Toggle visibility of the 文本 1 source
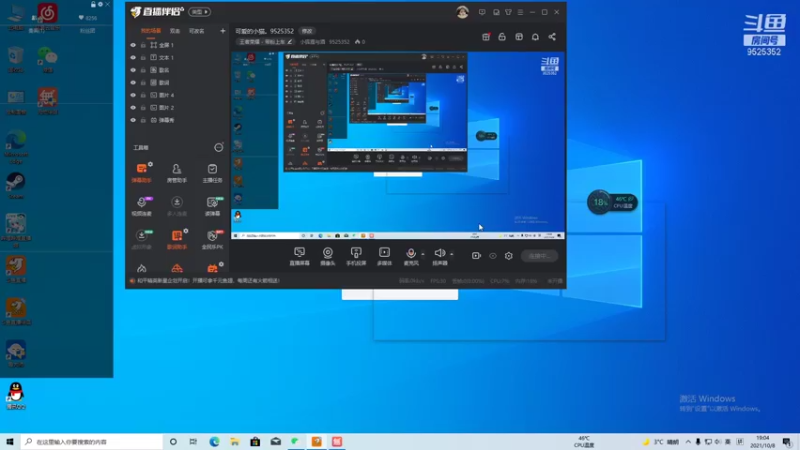Viewport: 800px width, 450px height. tap(133, 58)
